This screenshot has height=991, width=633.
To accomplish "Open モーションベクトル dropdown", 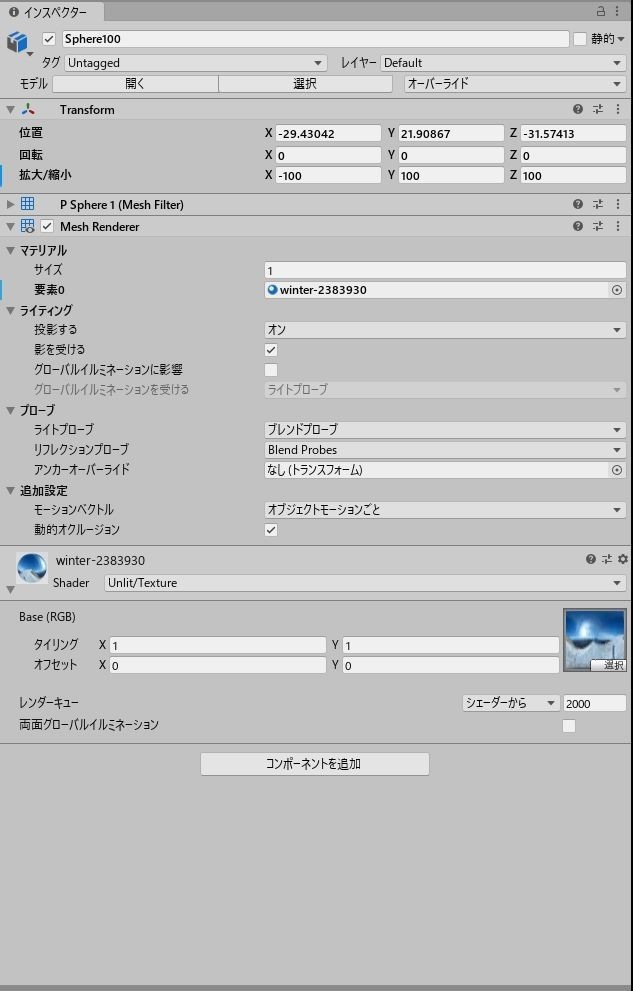I will point(445,509).
